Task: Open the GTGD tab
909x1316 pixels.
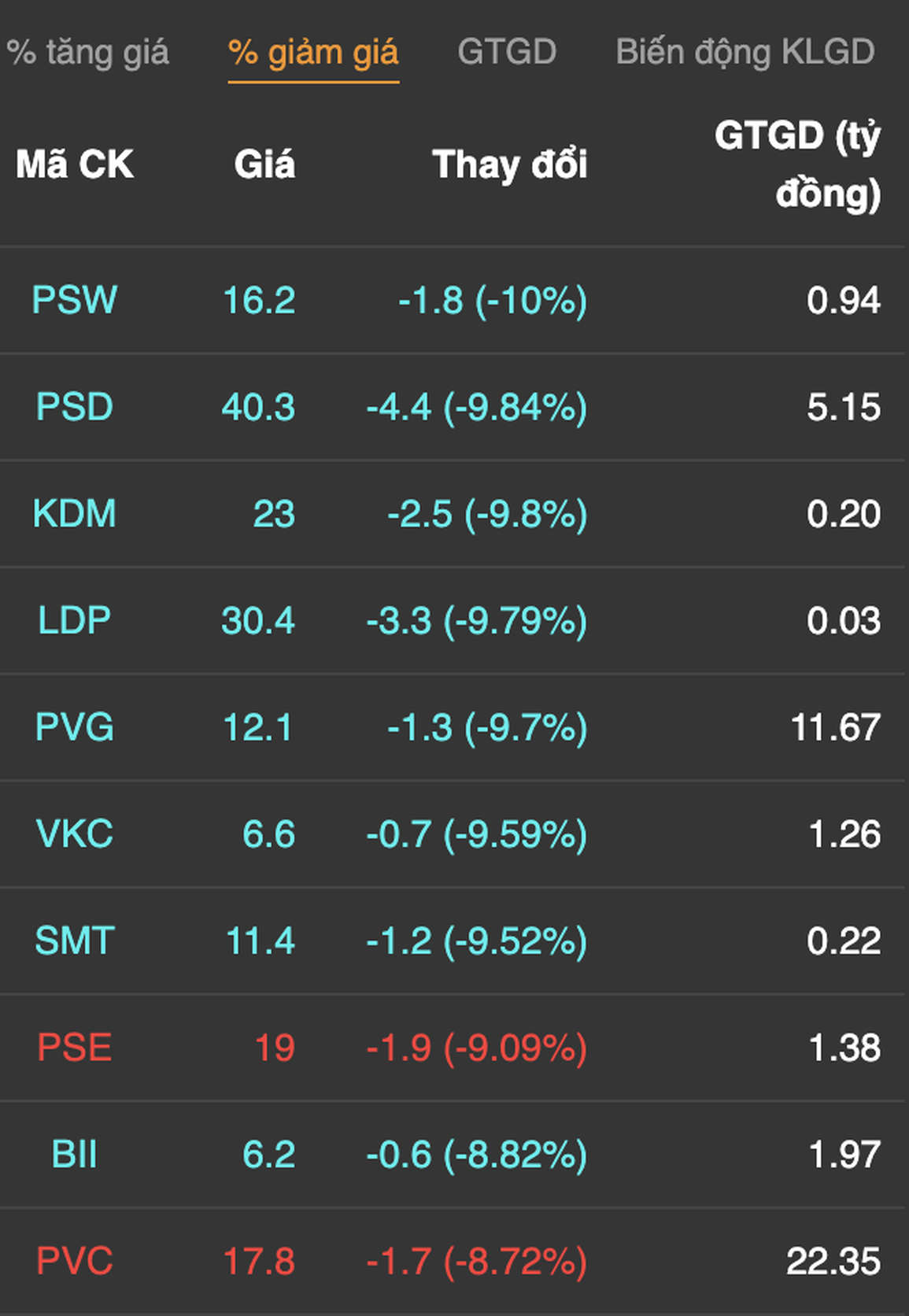Action: tap(507, 52)
